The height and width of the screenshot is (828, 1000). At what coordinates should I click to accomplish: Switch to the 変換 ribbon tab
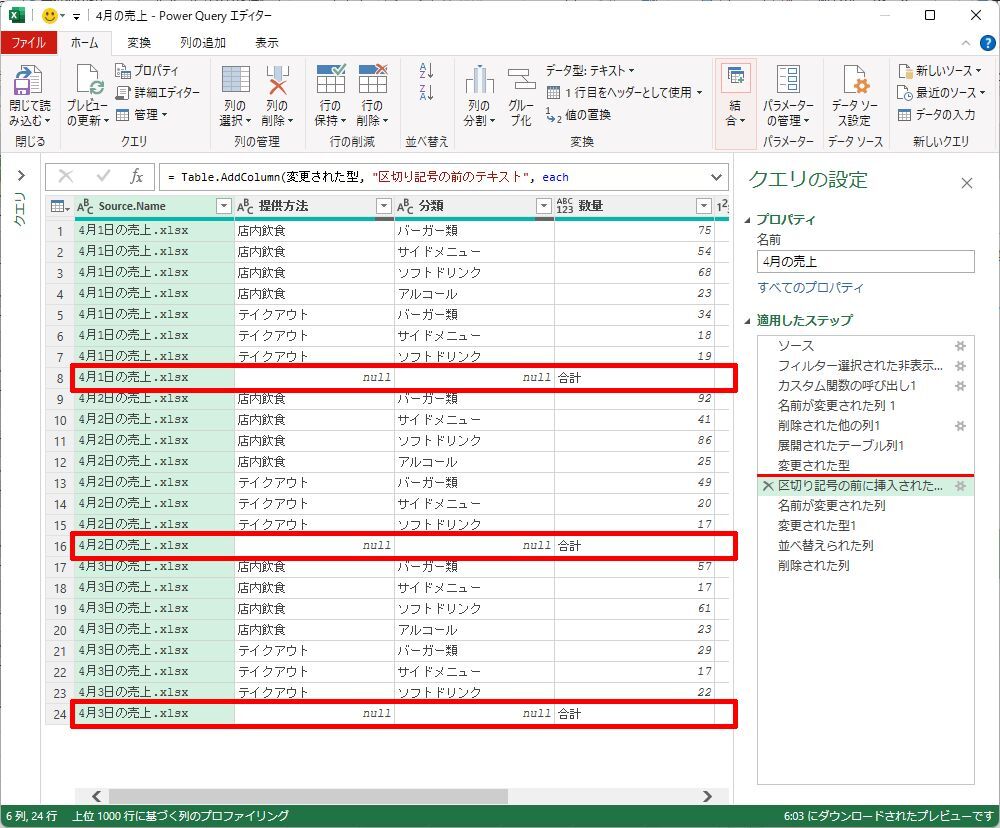tap(139, 43)
